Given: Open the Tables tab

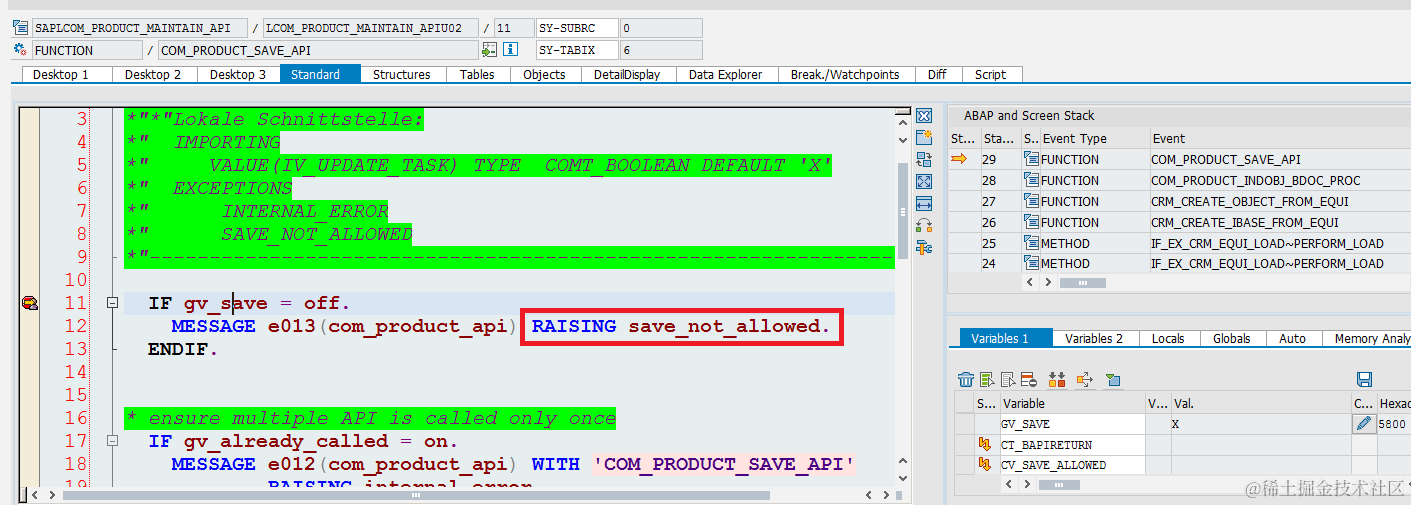Looking at the screenshot, I should tap(477, 74).
